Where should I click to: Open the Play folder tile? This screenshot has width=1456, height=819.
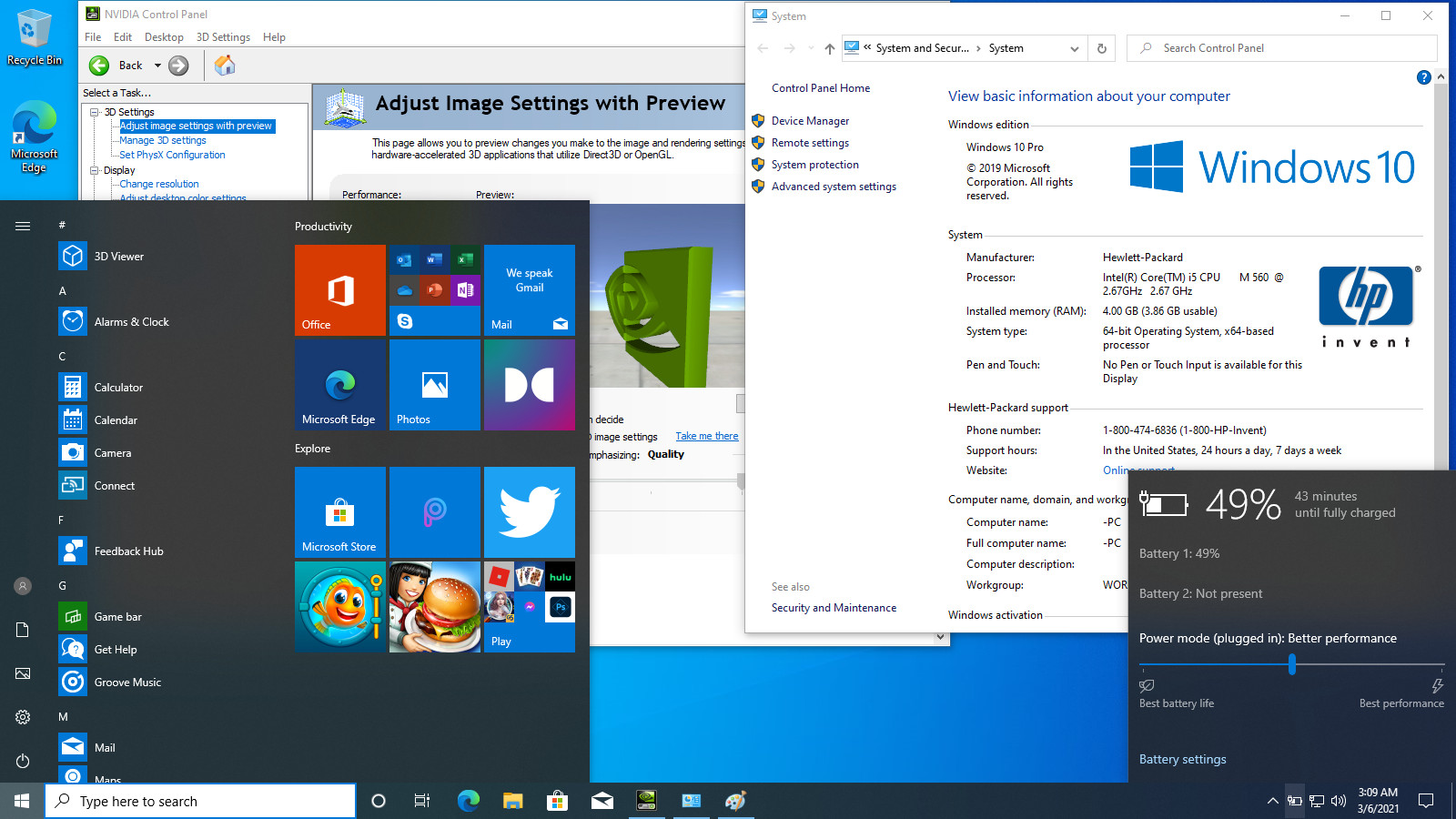pyautogui.click(x=530, y=607)
